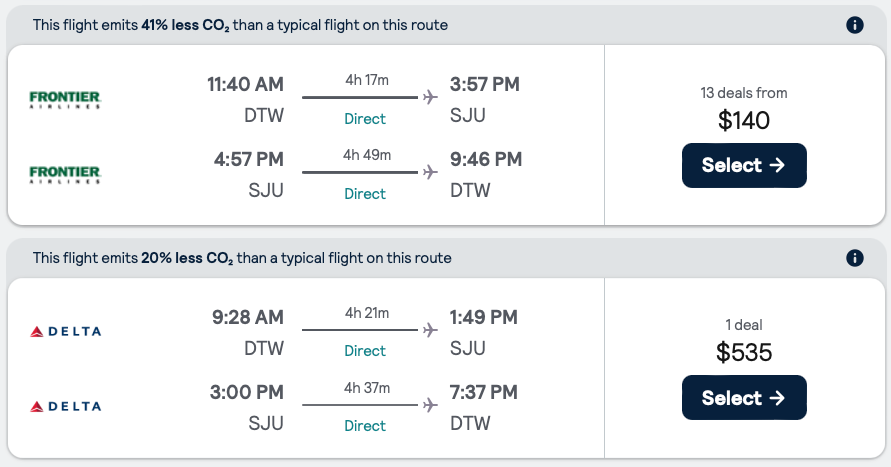This screenshot has height=467, width=891.
Task: Select the $140 Frontier flight deal
Action: pyautogui.click(x=744, y=166)
